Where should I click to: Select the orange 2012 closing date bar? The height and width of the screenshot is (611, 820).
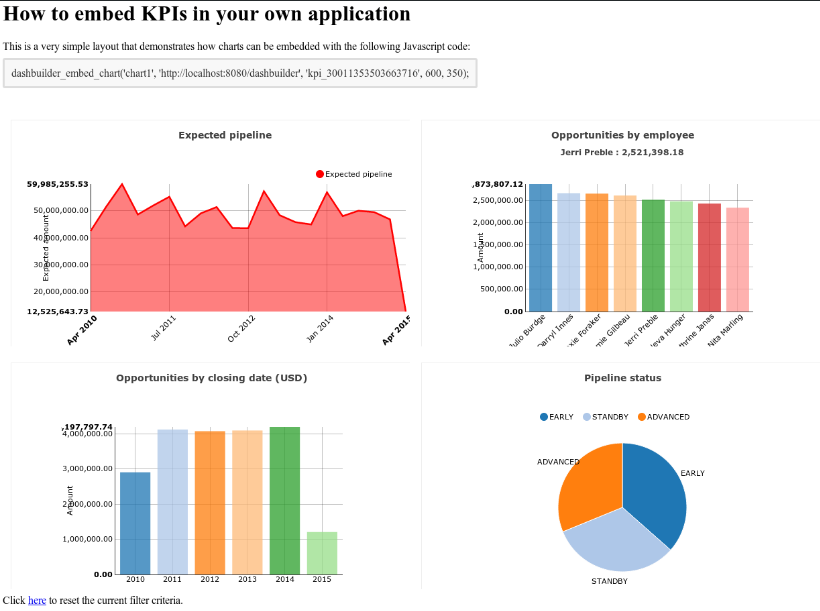[x=210, y=503]
